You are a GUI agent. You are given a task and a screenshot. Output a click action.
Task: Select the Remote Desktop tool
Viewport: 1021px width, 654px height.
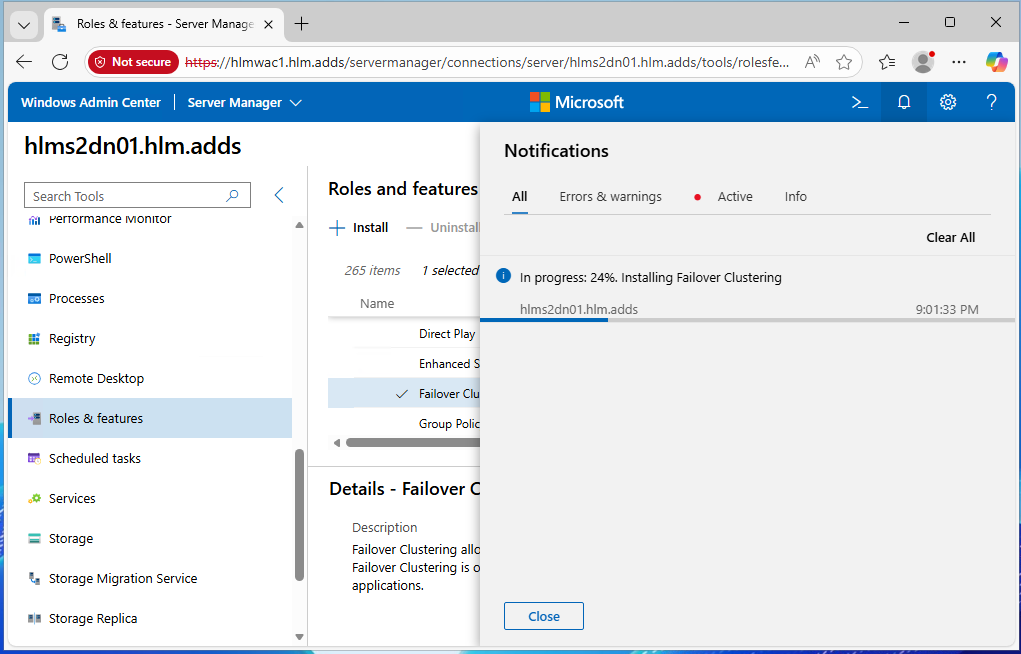pos(96,378)
